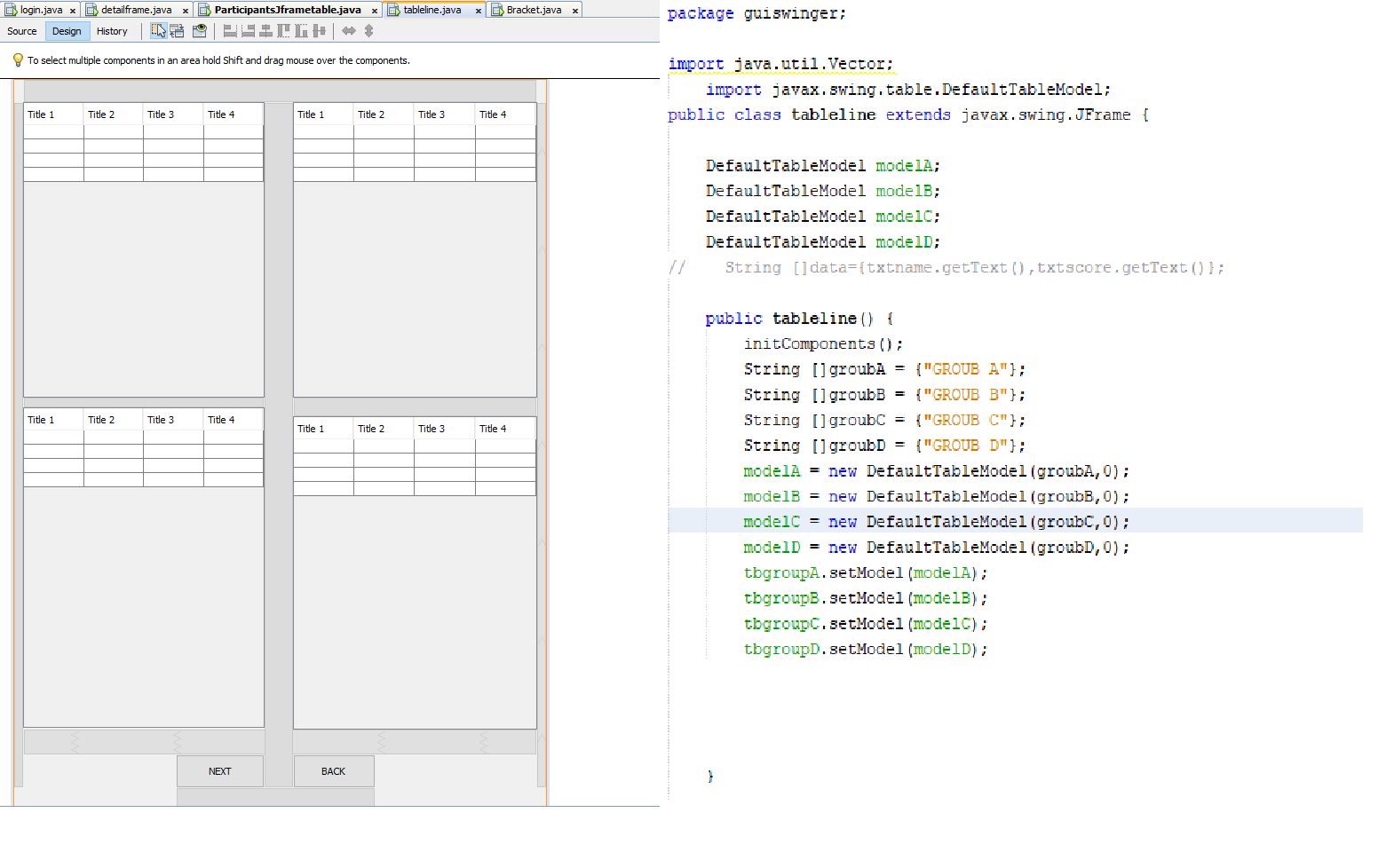Click 'import java.util.Vector;' line
Image resolution: width=1378 pixels, height=868 pixels.
[x=780, y=64]
